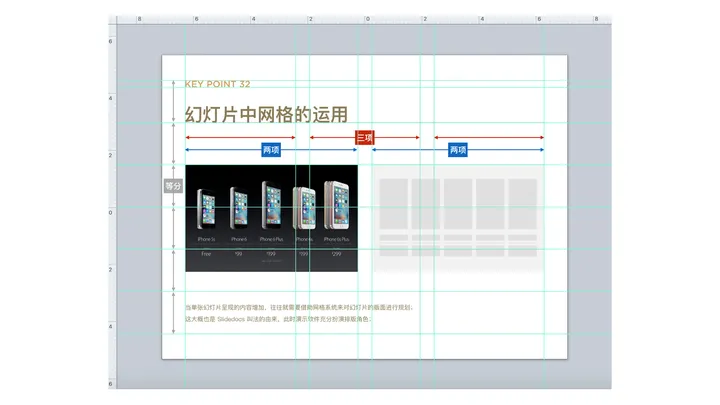720x405 pixels.
Task: Select the KEY POINT 32 heading text
Action: tap(217, 84)
